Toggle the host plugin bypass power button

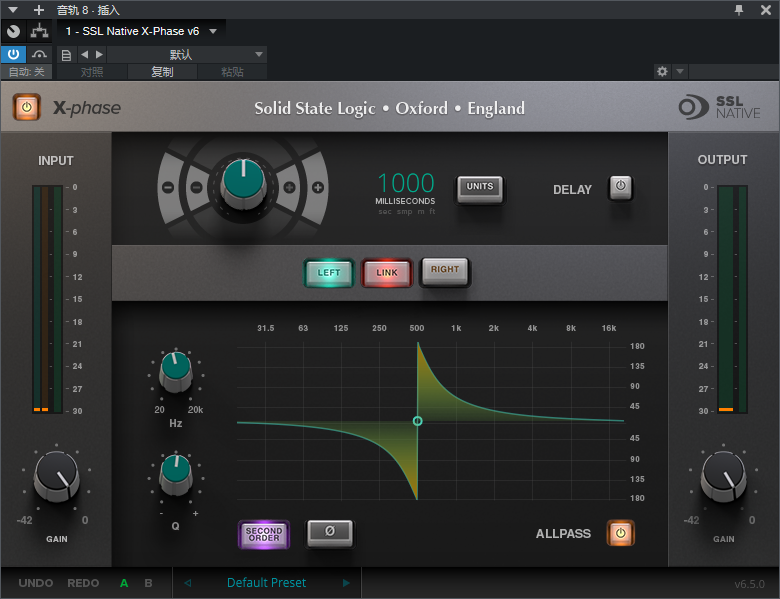click(13, 54)
